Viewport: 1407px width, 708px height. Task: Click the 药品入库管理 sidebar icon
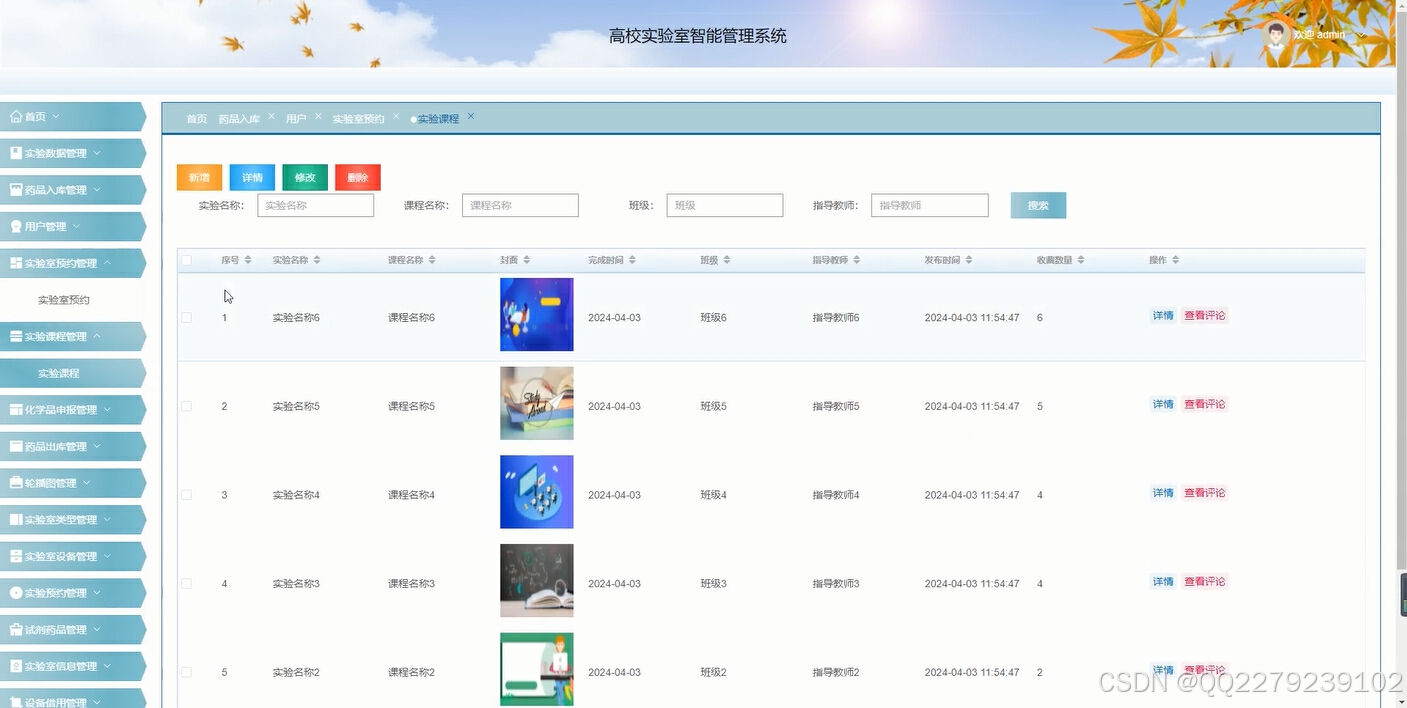click(15, 189)
